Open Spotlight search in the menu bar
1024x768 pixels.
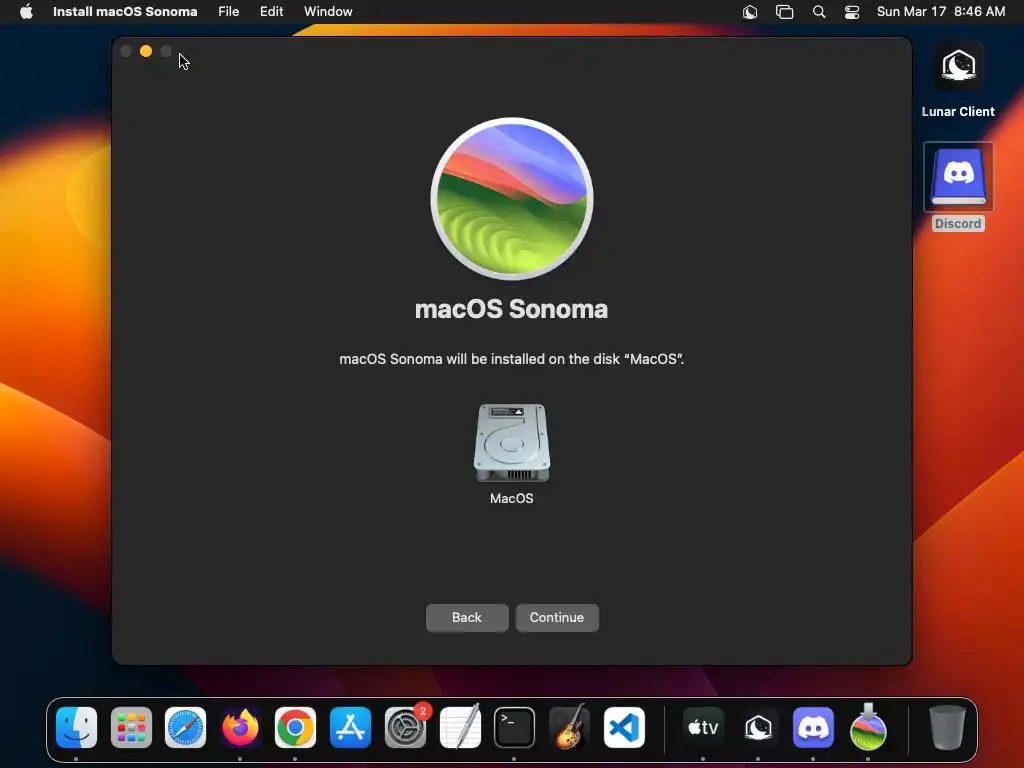coord(818,12)
